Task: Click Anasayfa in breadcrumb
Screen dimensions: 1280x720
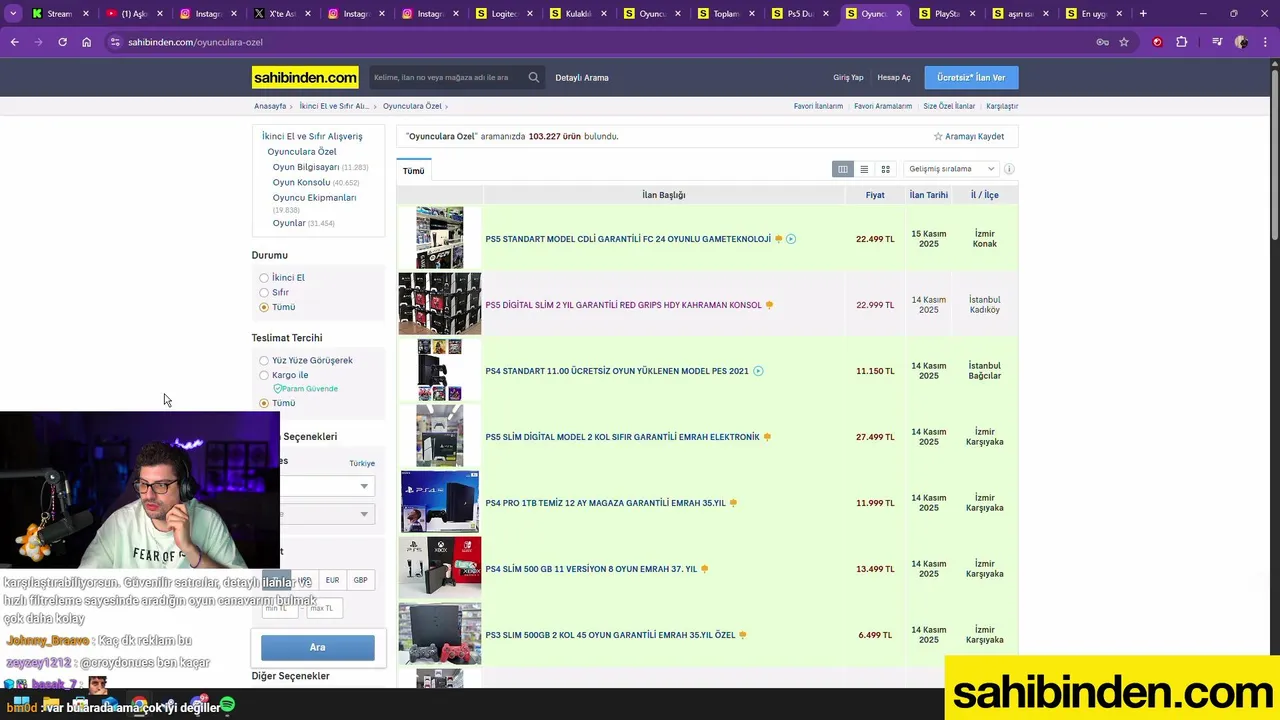Action: 270,106
